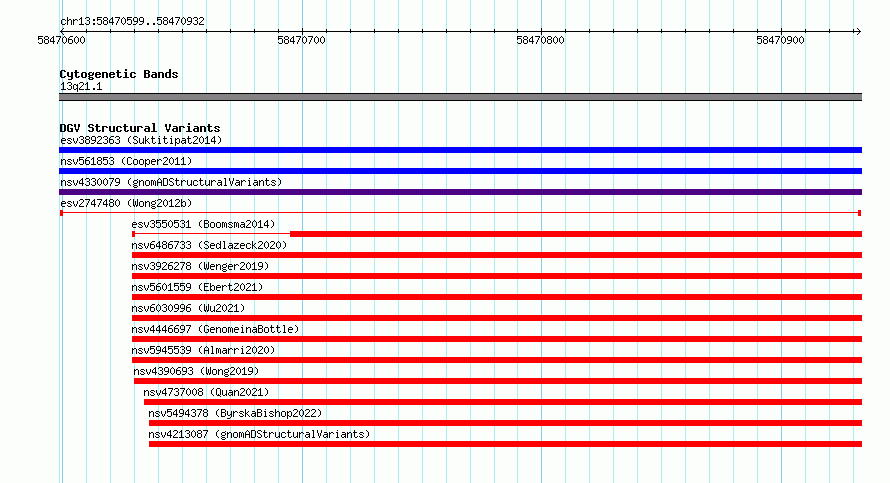Image resolution: width=890 pixels, height=483 pixels.
Task: Select the red bar under nsv4390693
Action: [498, 381]
